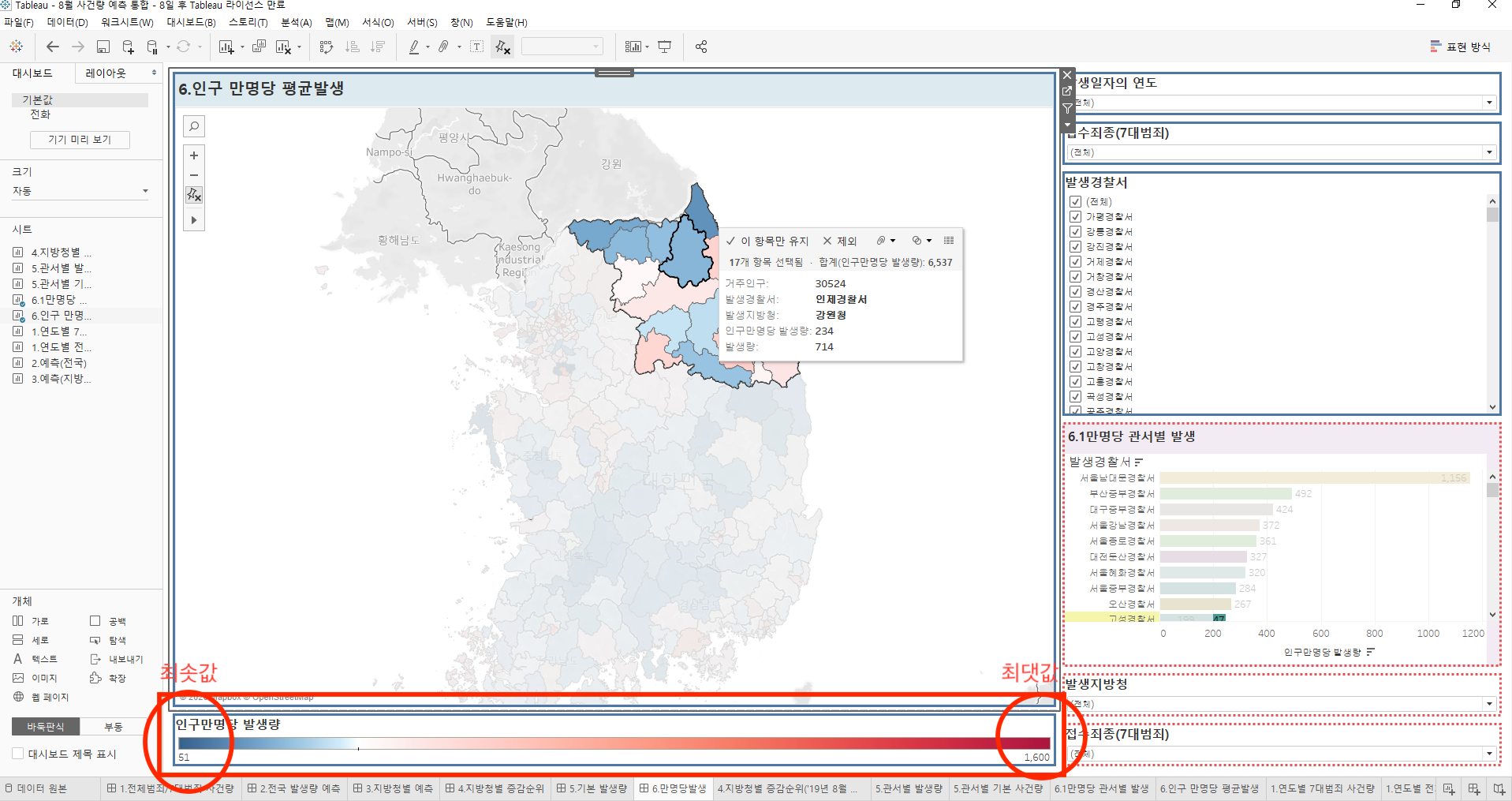This screenshot has width=1512, height=801.
Task: Toggle the 경산경찰서 checkbox
Action: (x=1075, y=291)
